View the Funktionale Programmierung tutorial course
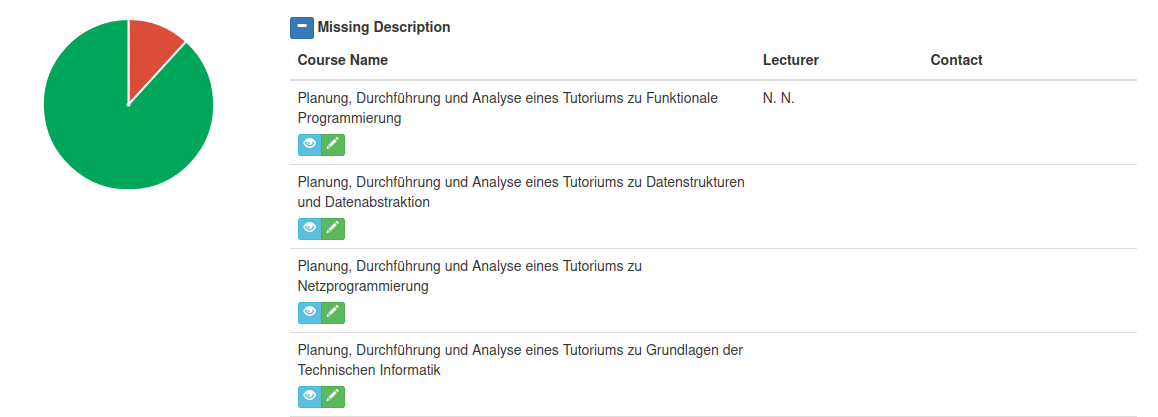Image resolution: width=1158 pixels, height=417 pixels. (310, 145)
